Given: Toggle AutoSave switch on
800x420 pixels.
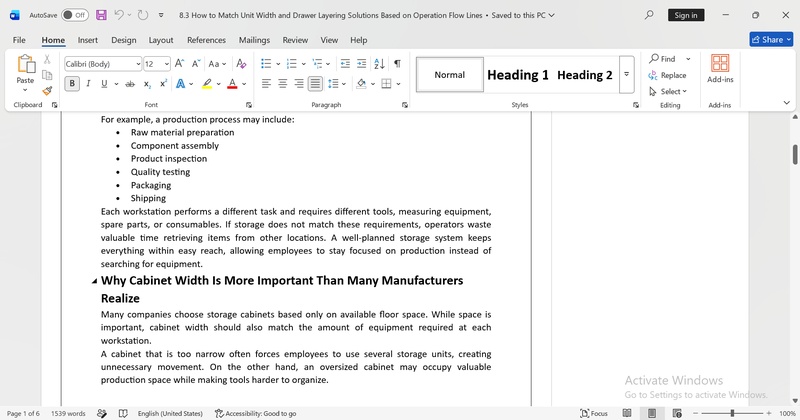Looking at the screenshot, I should [x=74, y=15].
